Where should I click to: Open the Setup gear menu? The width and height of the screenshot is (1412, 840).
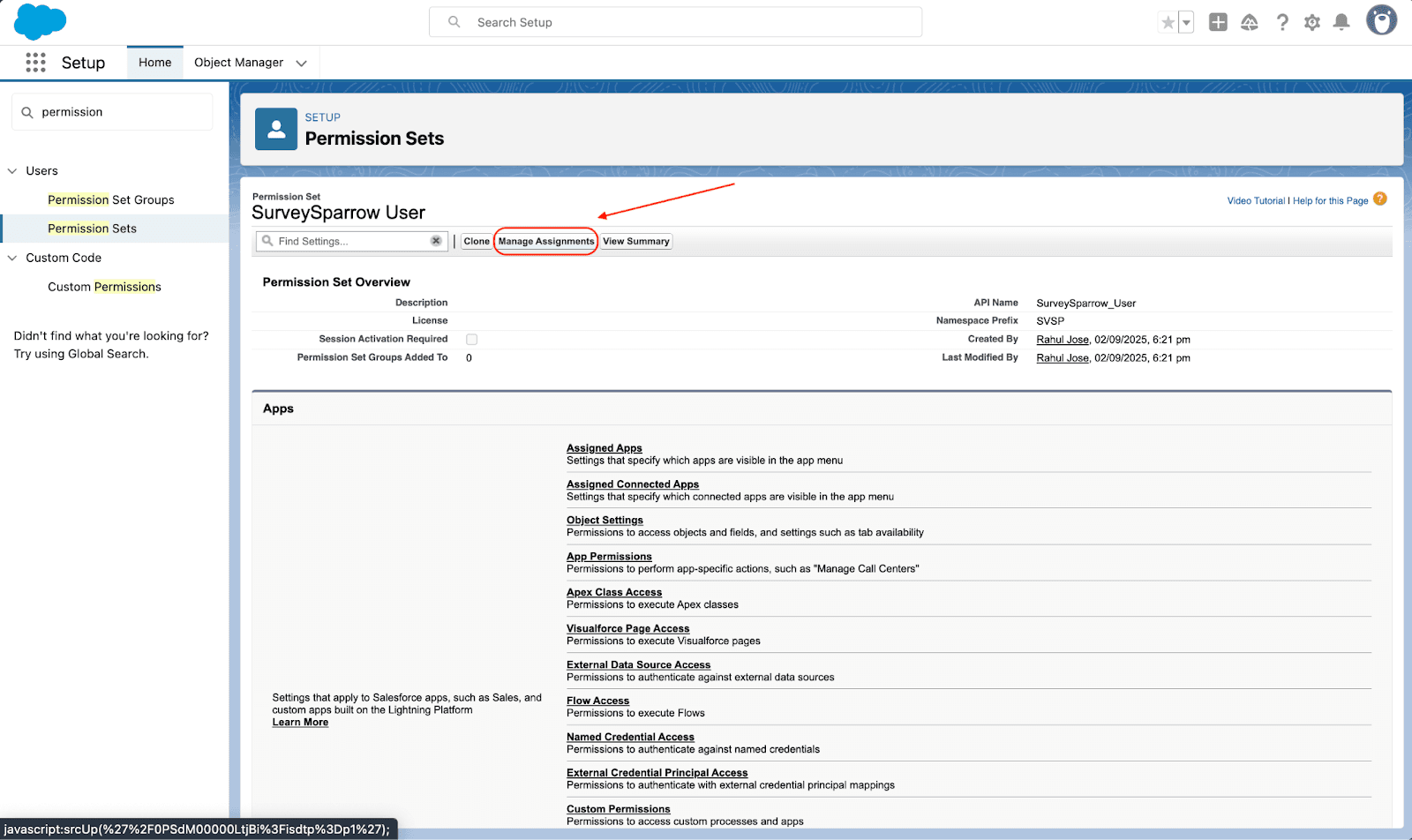tap(1312, 23)
